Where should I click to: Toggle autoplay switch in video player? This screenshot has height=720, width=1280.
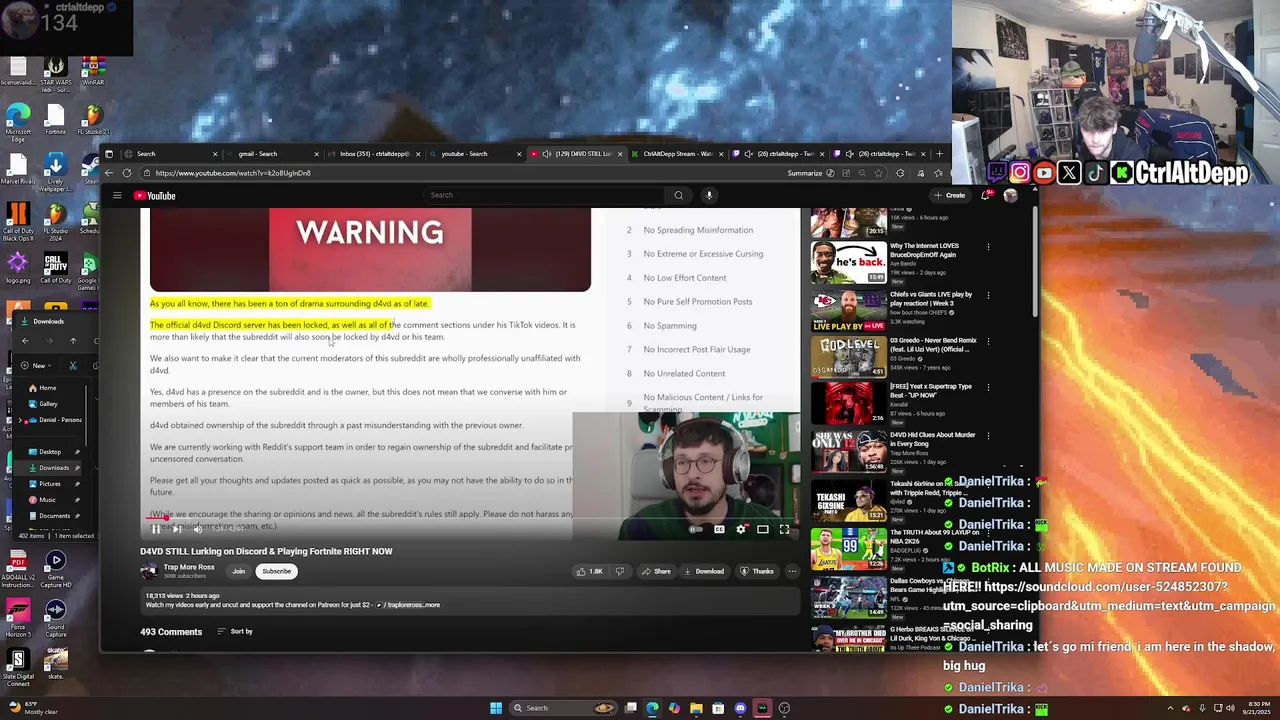pos(696,529)
